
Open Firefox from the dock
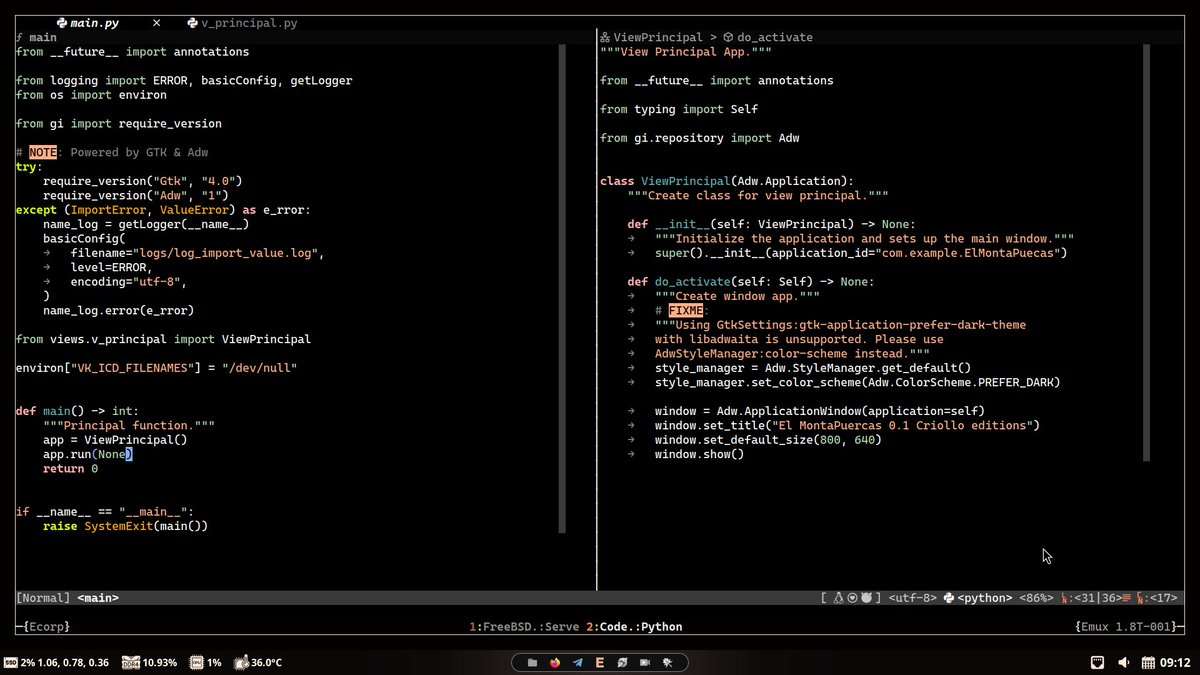point(554,662)
